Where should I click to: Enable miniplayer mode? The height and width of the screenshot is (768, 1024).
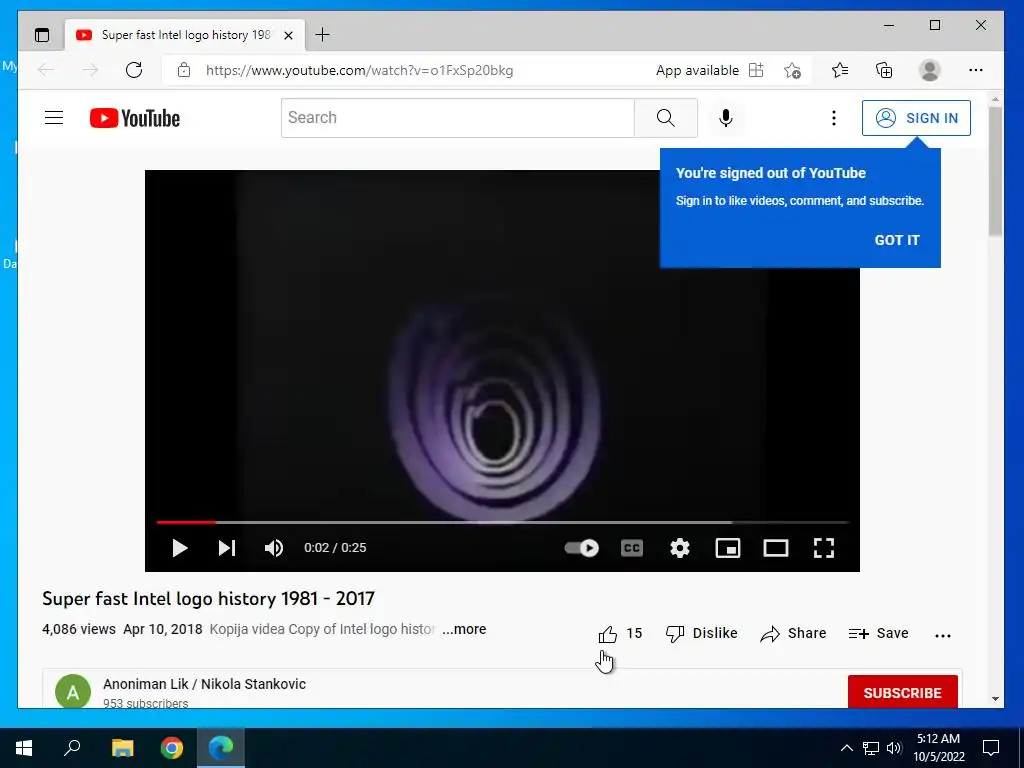coord(728,548)
